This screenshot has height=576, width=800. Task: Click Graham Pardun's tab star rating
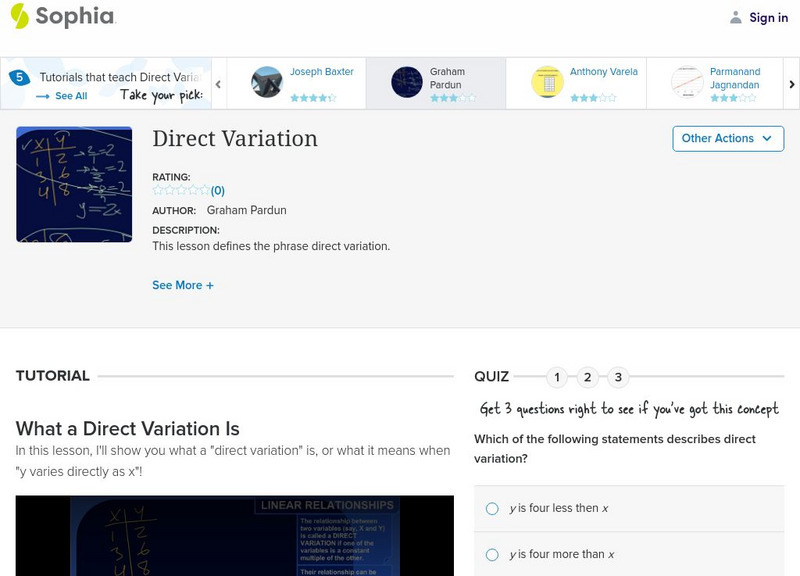(453, 98)
